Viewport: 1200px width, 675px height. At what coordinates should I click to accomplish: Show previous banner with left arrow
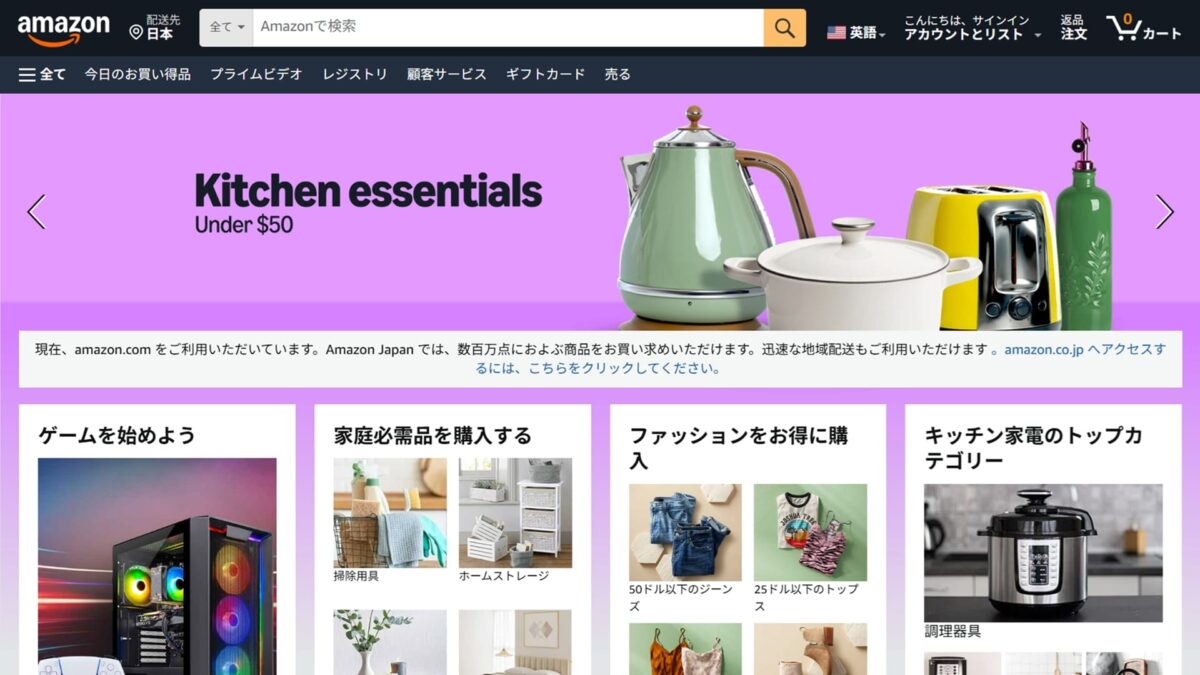(37, 212)
